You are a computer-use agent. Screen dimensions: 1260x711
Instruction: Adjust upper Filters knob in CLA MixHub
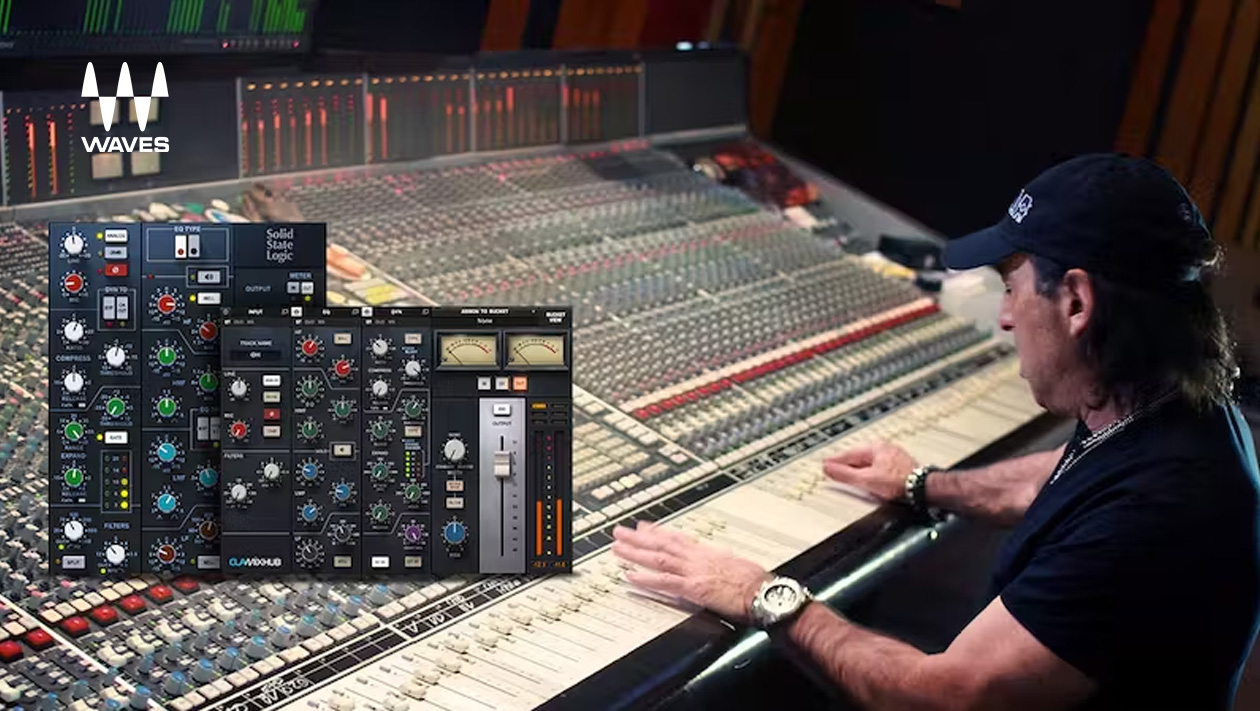click(272, 471)
